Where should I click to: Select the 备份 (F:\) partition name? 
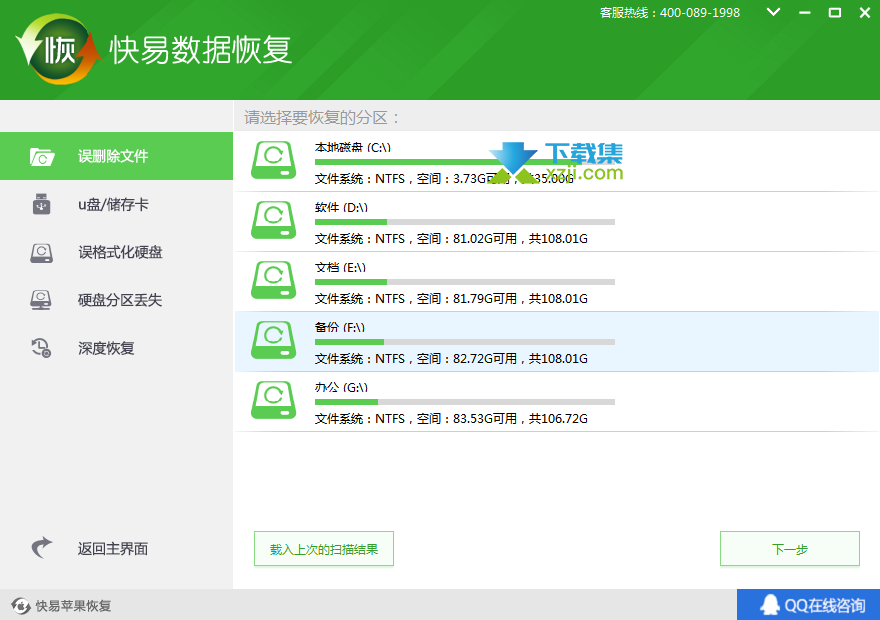(340, 328)
